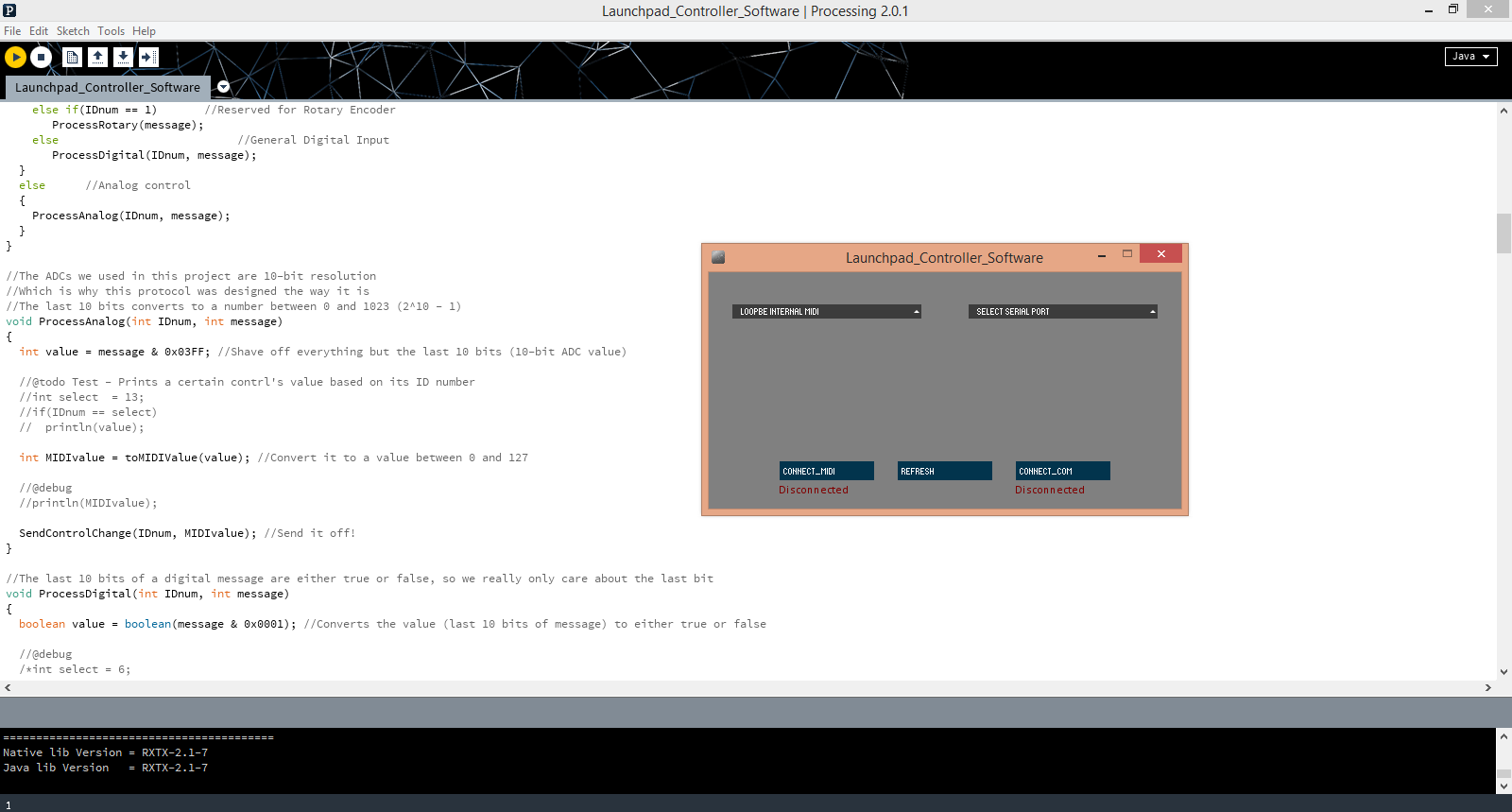This screenshot has height=812, width=1512.
Task: Click the 'void ProcessDigital' code line
Action: [x=147, y=594]
